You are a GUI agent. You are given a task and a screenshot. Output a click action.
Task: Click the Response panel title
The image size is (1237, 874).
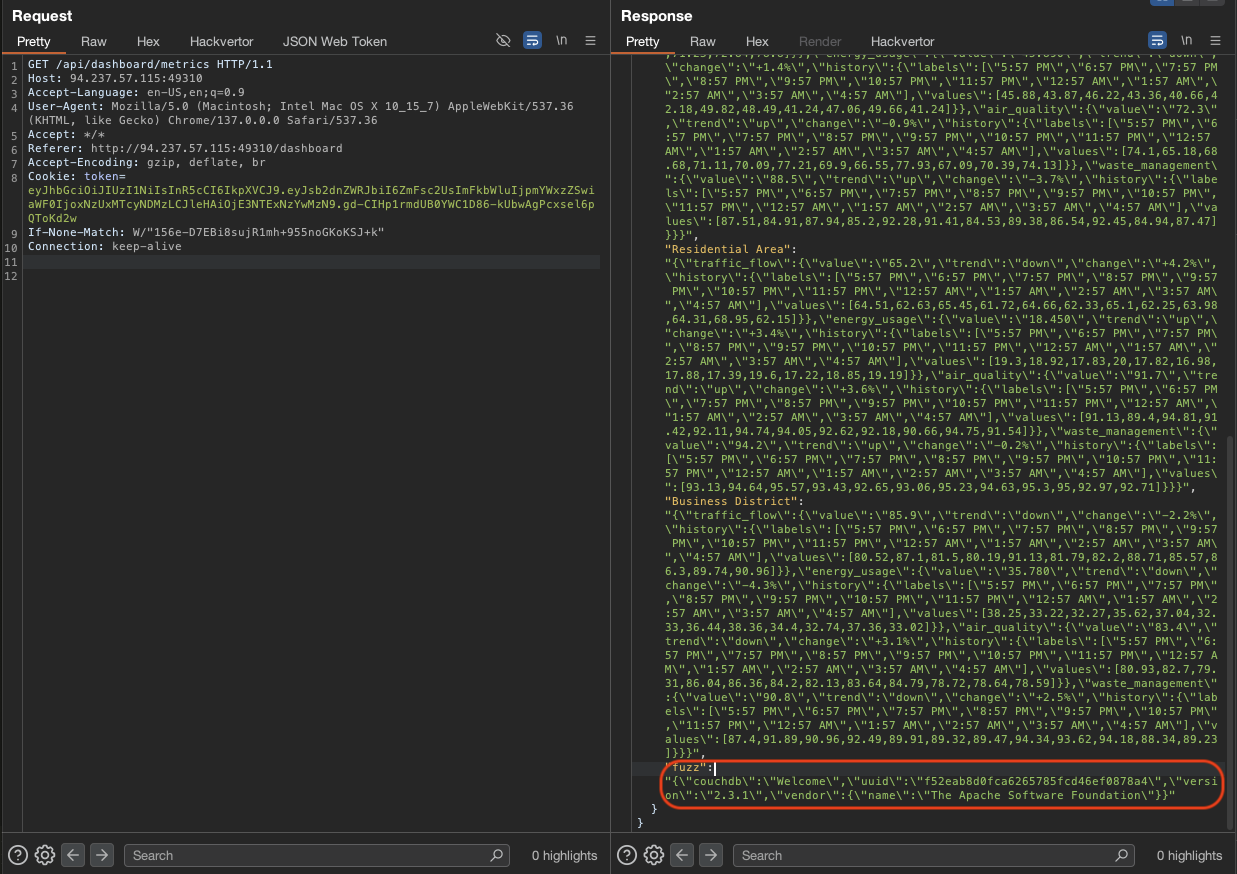pyautogui.click(x=656, y=16)
